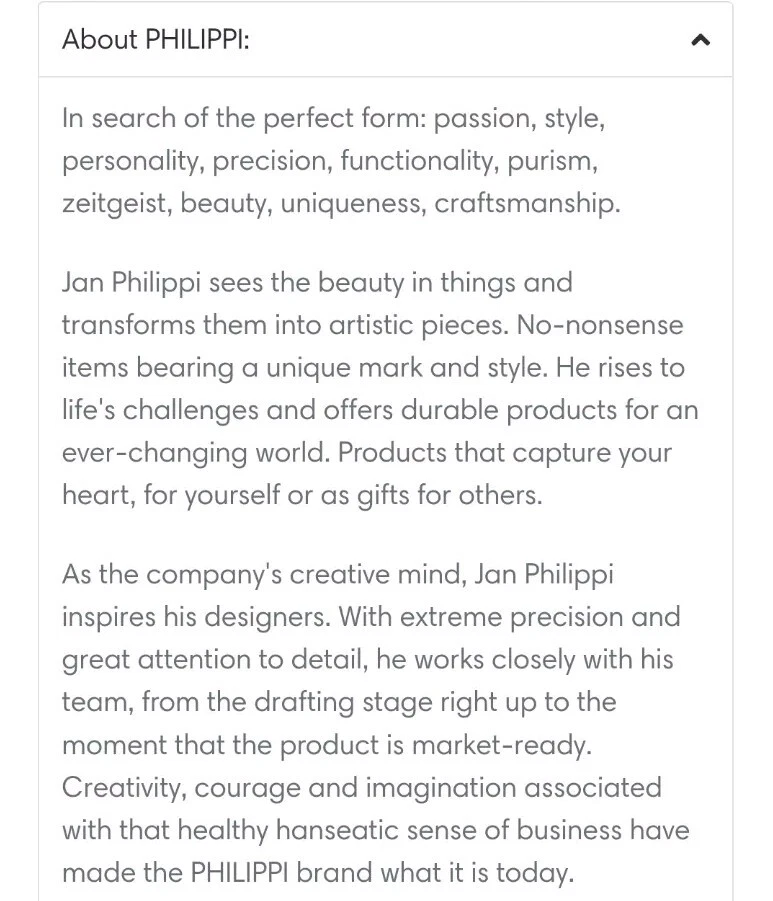Collapse the About PHILIPPI section chevron
Image resolution: width=773 pixels, height=901 pixels.
701,40
